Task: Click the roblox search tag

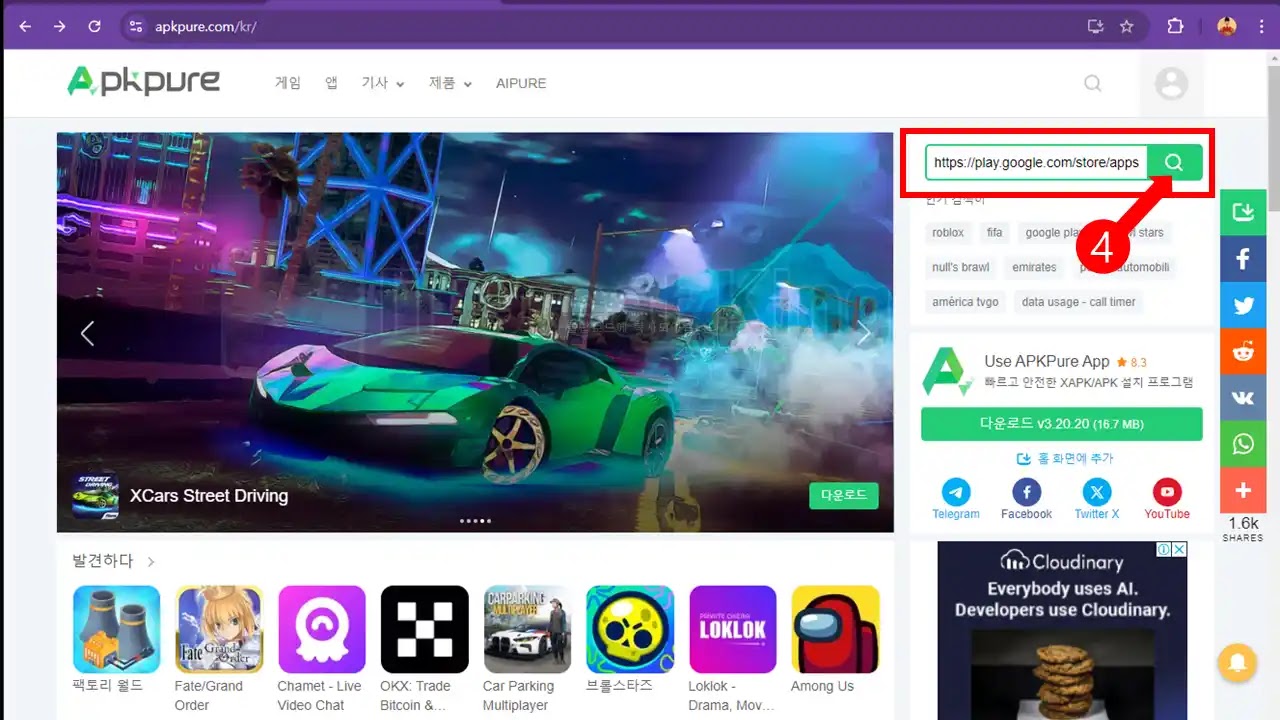Action: pos(948,232)
